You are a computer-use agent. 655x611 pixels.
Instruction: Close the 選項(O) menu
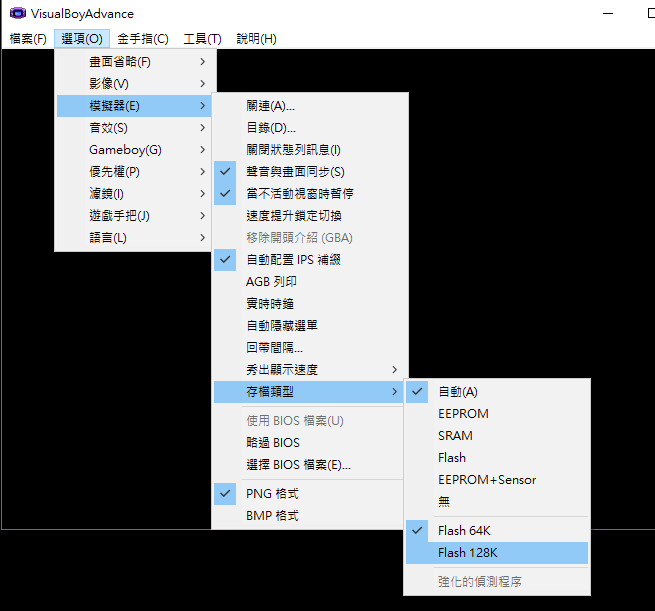82,39
